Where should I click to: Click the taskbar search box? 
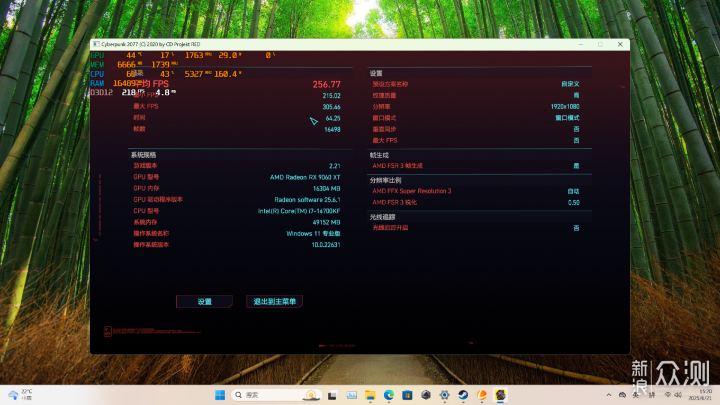[x=276, y=395]
